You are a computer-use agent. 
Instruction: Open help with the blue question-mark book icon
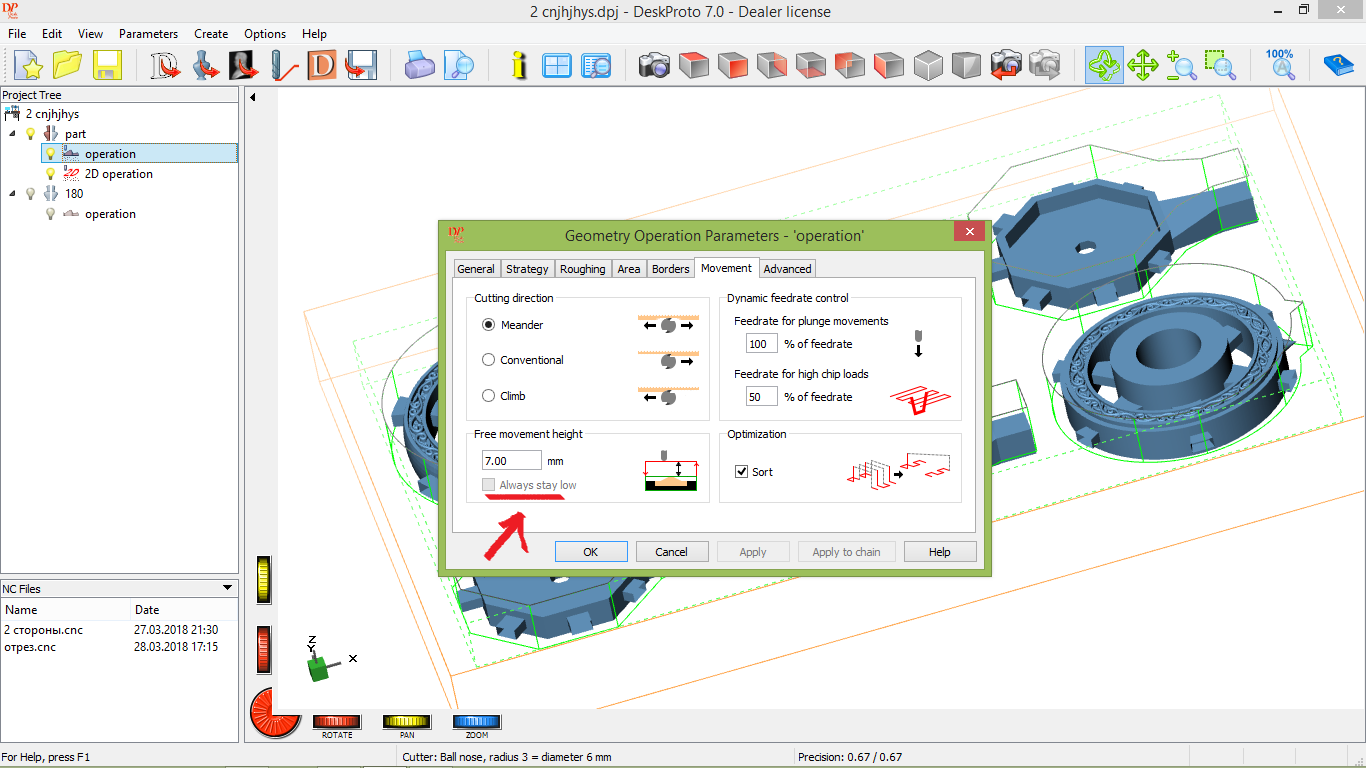click(x=1338, y=66)
